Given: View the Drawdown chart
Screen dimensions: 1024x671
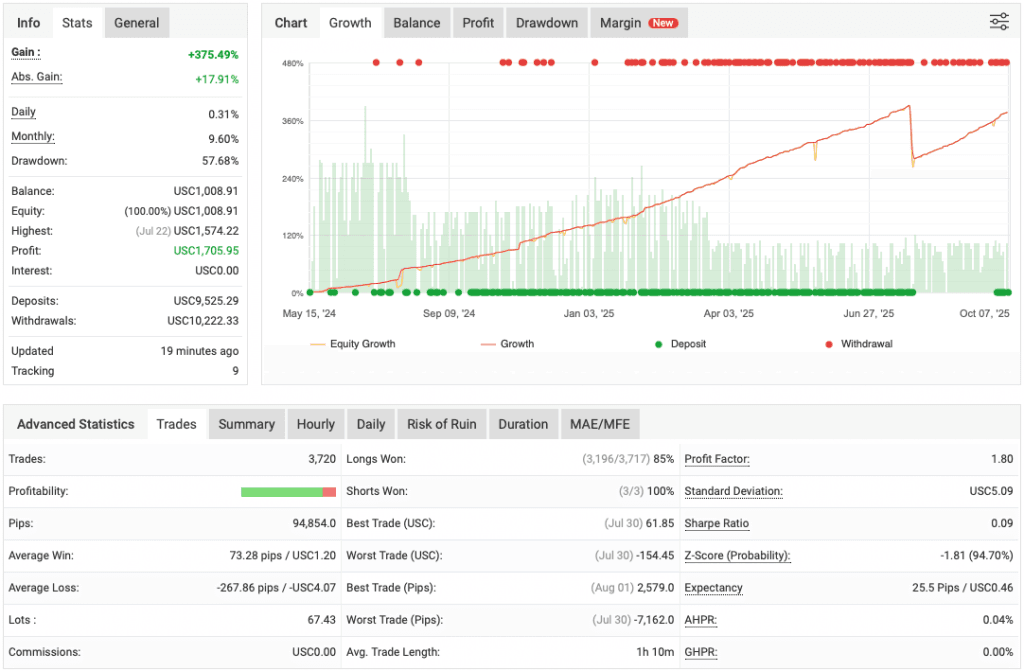Looking at the screenshot, I should pyautogui.click(x=546, y=22).
